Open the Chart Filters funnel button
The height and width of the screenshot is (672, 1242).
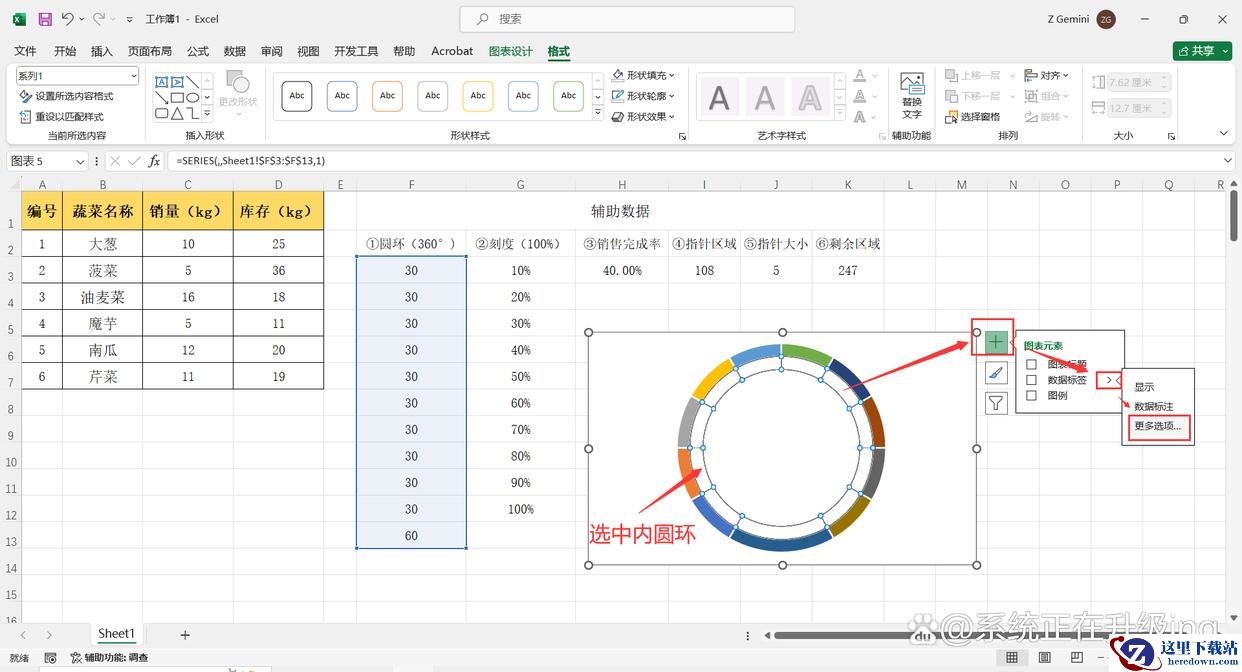(996, 403)
